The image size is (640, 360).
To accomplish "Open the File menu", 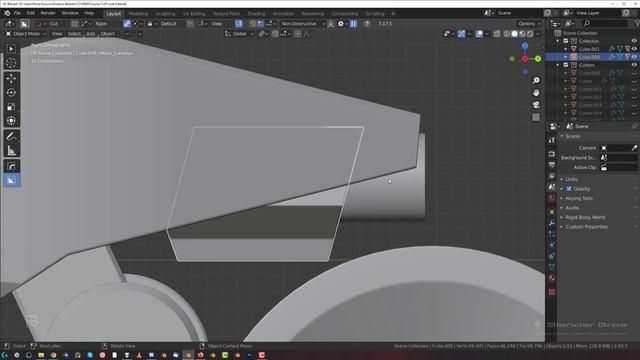I will click(x=17, y=13).
